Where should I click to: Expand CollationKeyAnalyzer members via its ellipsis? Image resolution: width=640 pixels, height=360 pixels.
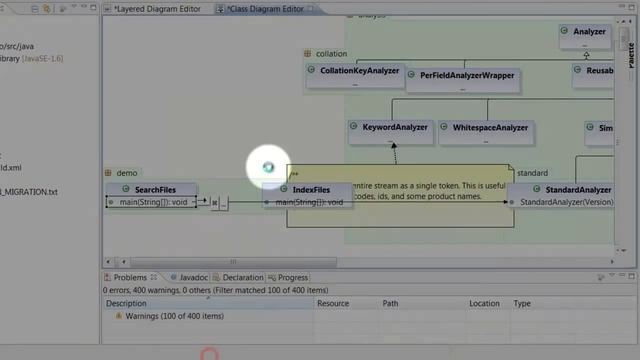[355, 84]
